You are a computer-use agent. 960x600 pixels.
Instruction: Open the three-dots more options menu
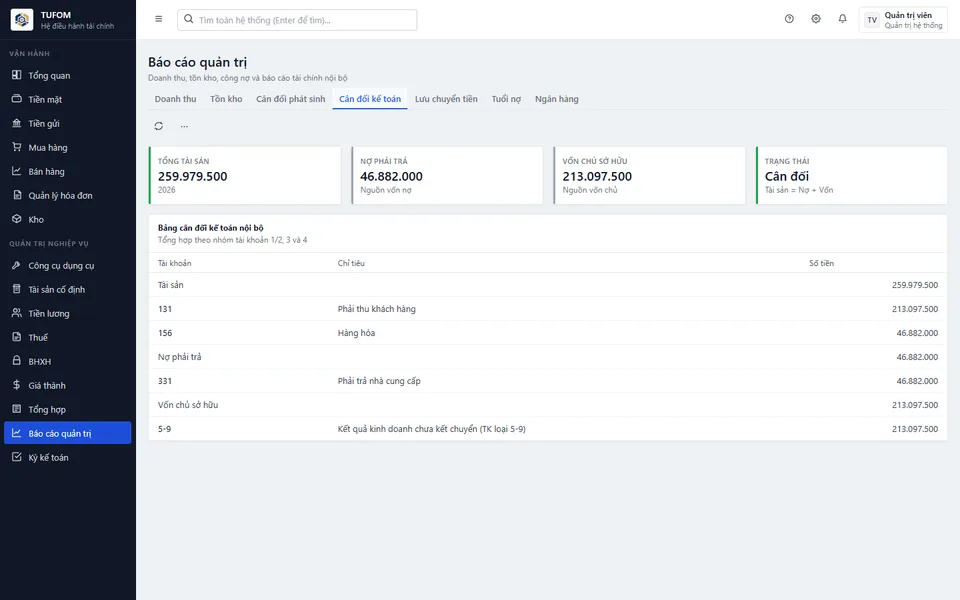(x=184, y=126)
